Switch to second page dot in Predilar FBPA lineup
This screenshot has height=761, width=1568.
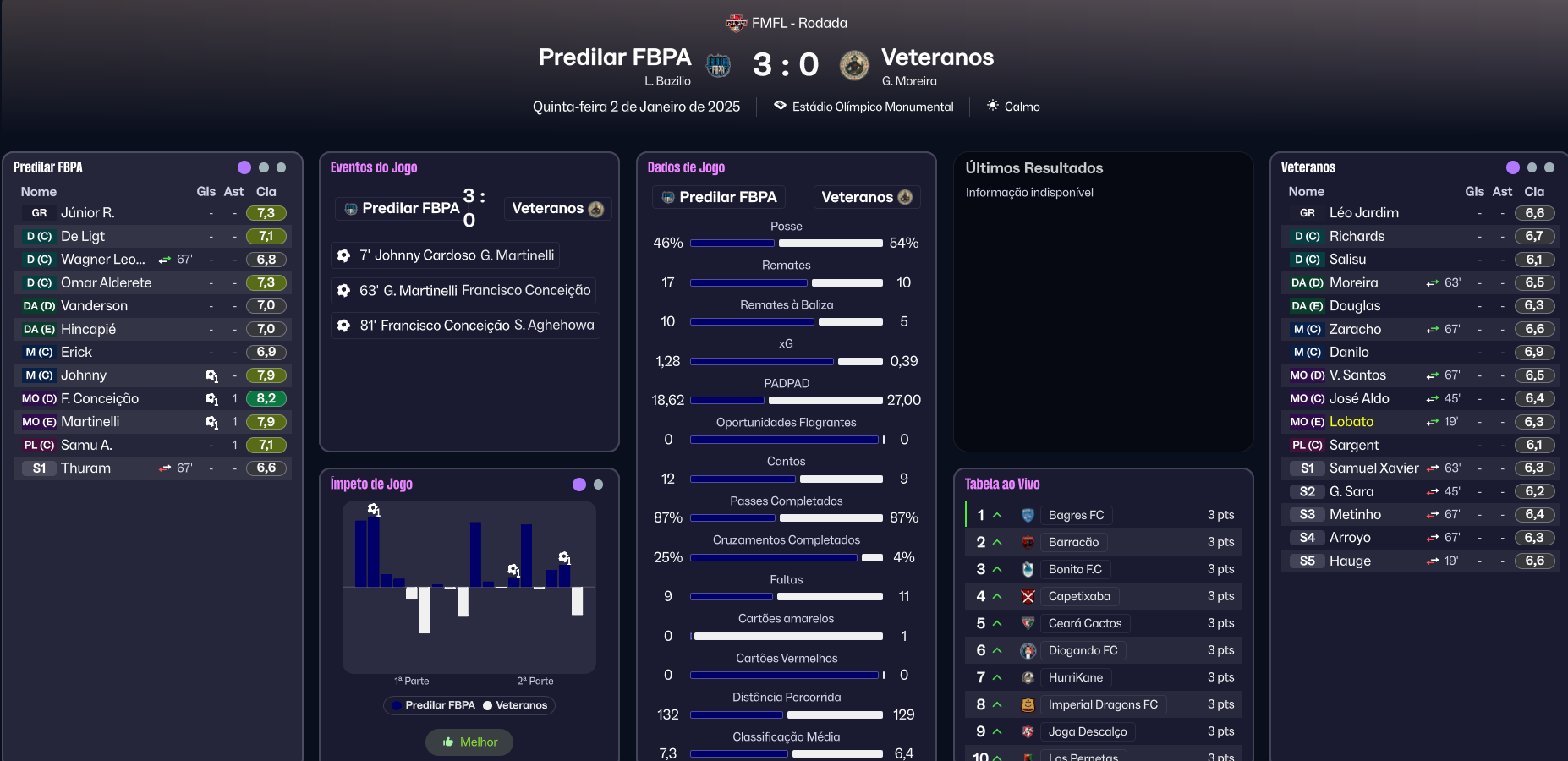click(264, 167)
